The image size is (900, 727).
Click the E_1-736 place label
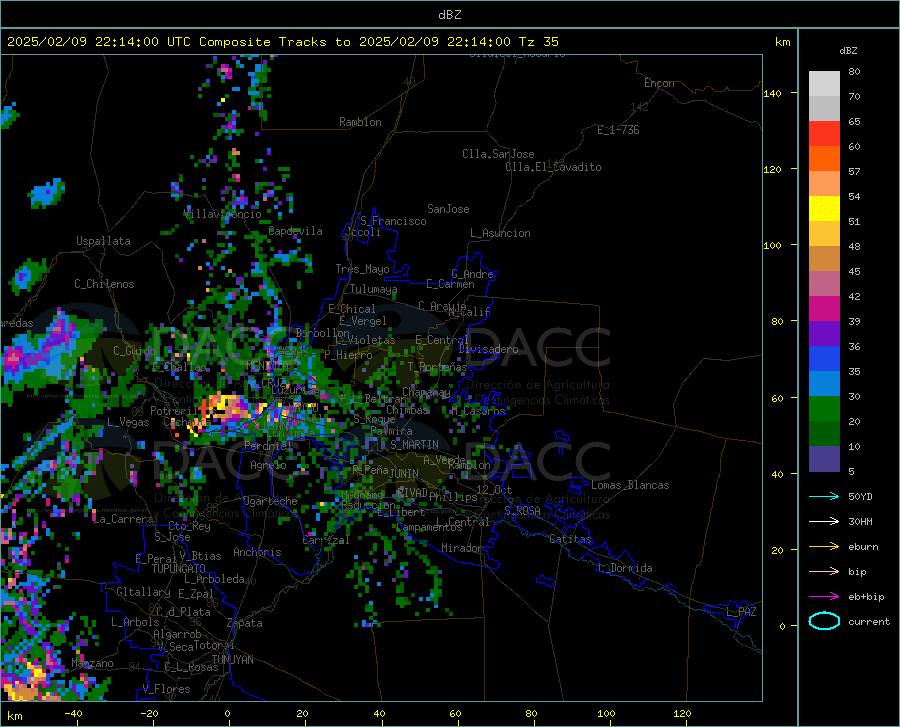618,130
